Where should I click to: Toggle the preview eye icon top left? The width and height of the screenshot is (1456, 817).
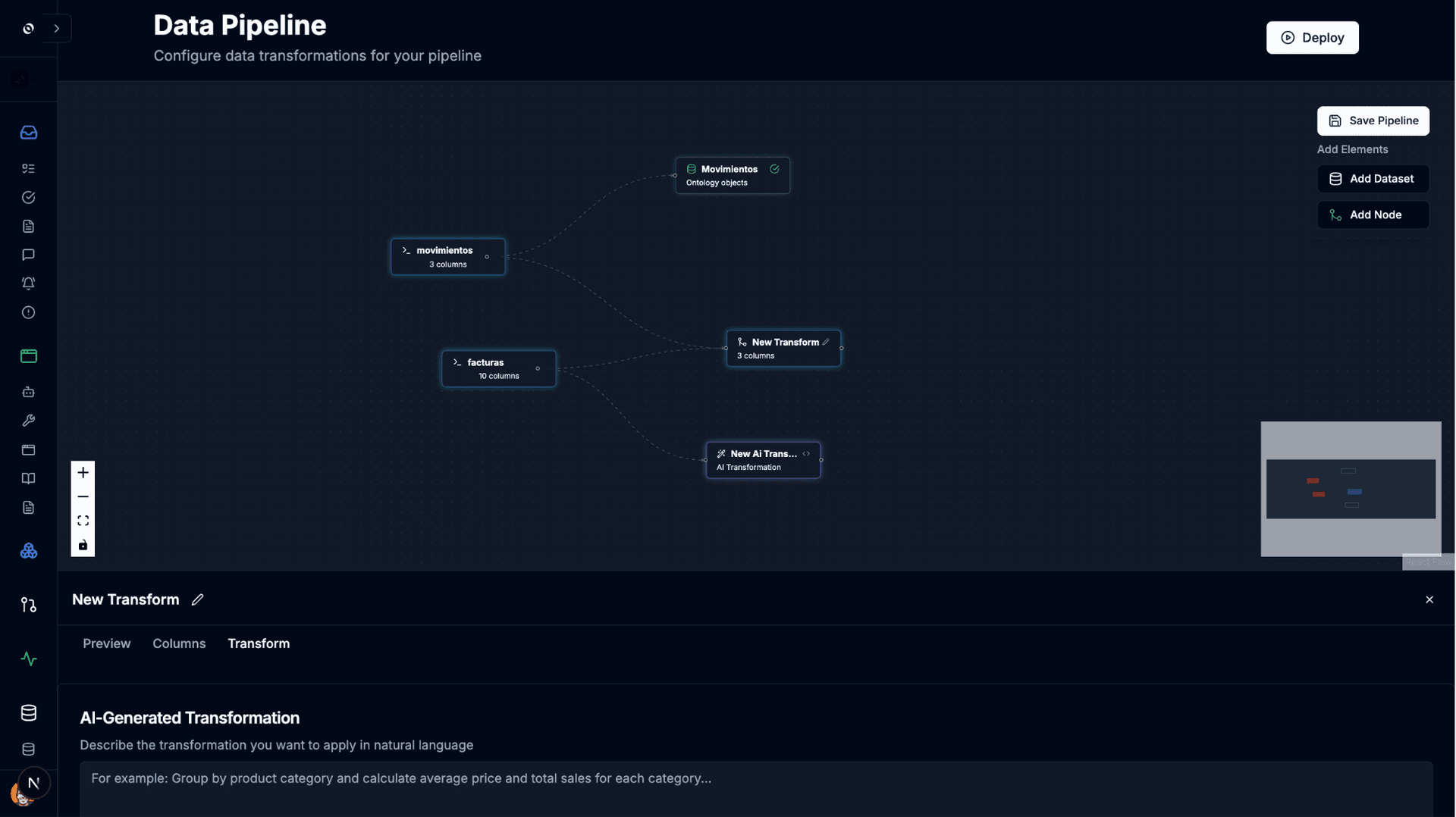coord(28,29)
